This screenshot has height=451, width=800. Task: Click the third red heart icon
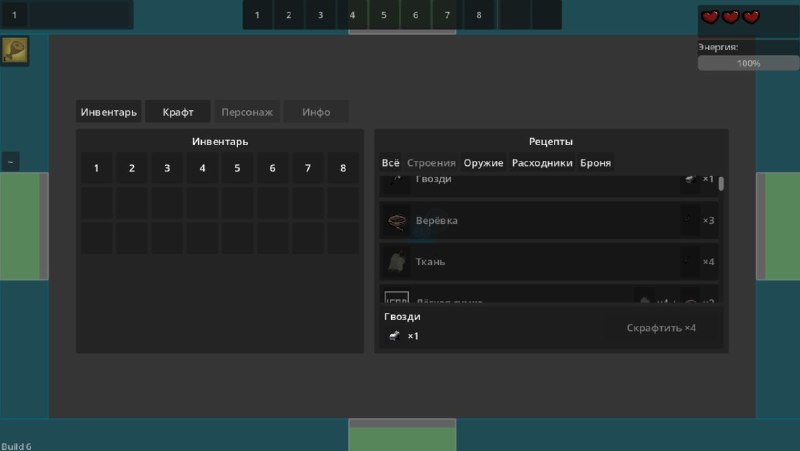pos(751,17)
